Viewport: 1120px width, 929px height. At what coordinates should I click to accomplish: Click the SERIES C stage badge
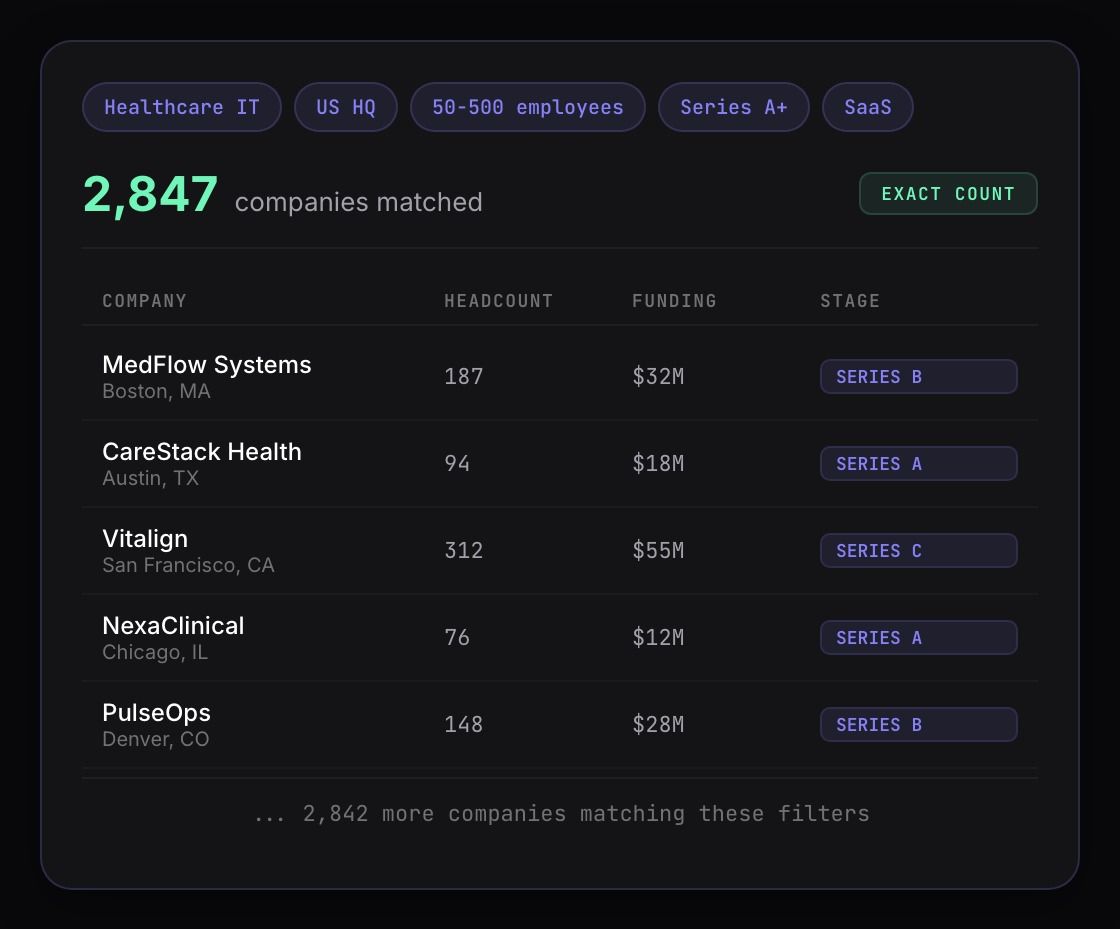pos(919,551)
